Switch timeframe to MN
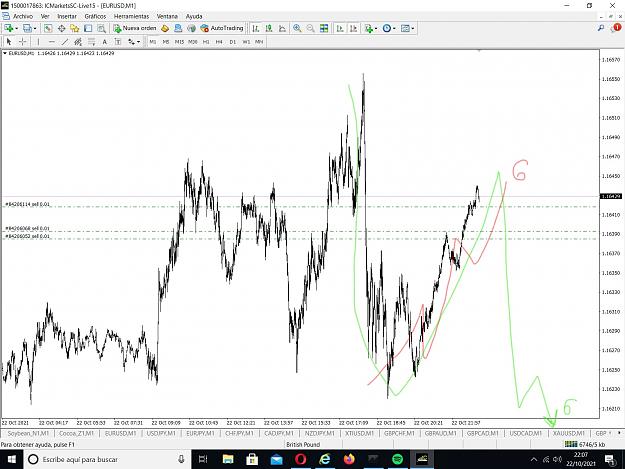625x469 pixels. [259, 42]
